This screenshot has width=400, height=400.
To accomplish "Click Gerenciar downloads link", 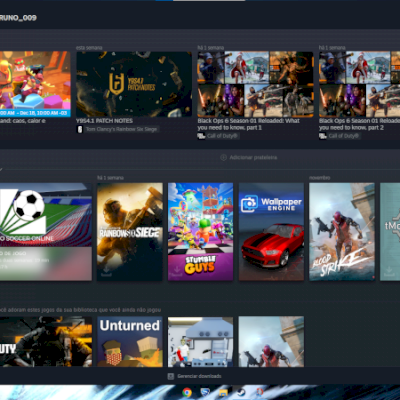I will 199,376.
